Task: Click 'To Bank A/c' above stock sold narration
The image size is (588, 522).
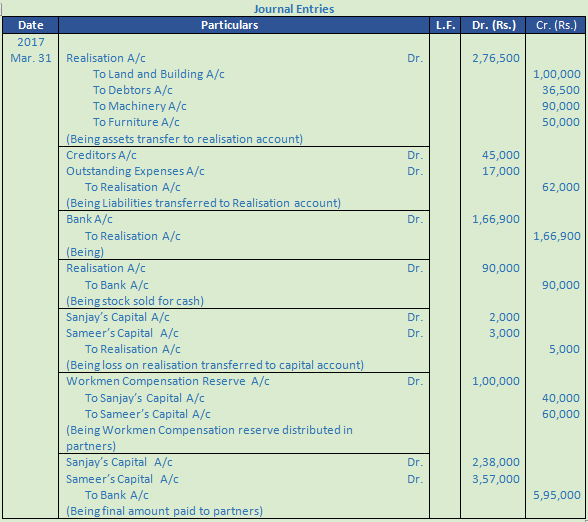Action: pos(117,285)
